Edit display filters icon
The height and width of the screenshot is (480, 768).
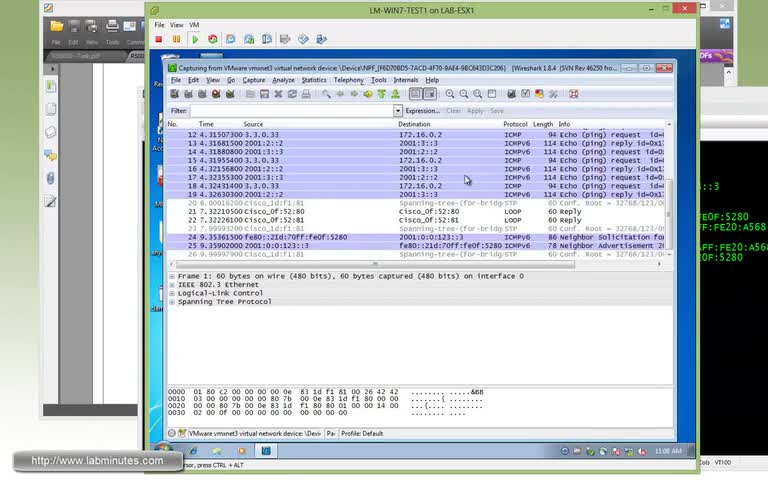pyautogui.click(x=525, y=94)
